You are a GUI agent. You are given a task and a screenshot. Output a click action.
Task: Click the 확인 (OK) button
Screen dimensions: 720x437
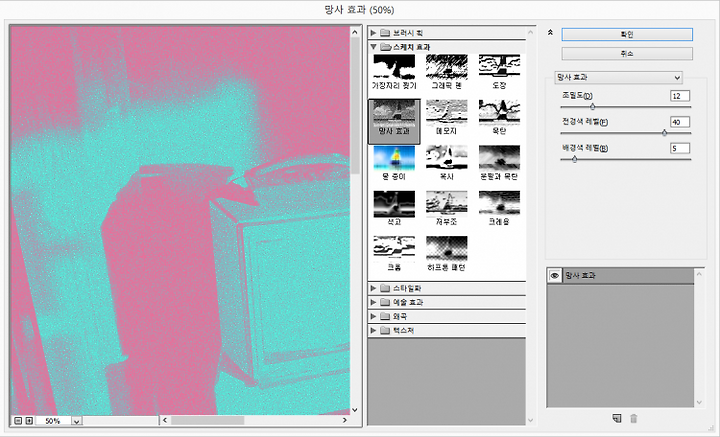pos(627,34)
